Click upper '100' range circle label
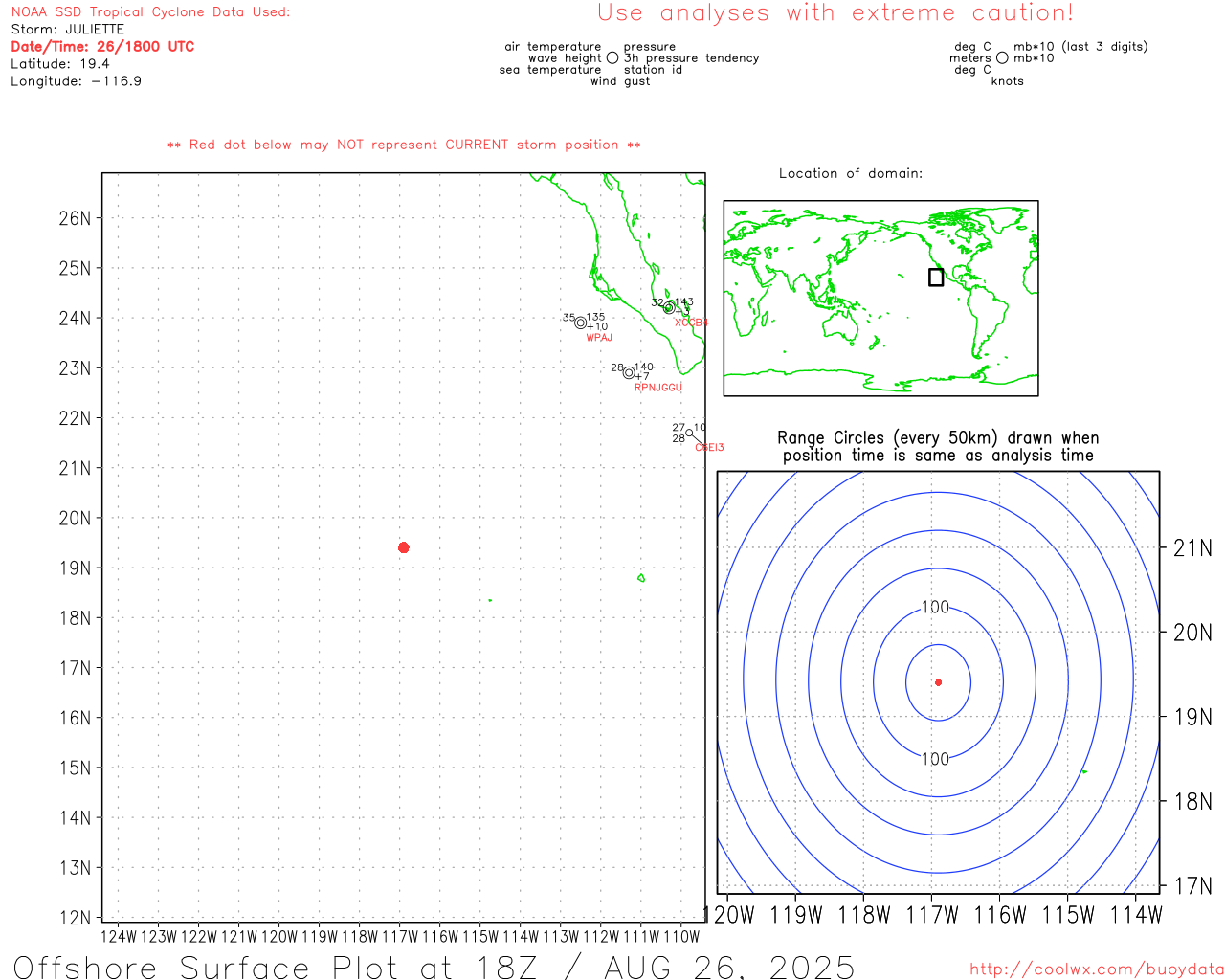This screenshot has width=1225, height=980. [x=935, y=607]
